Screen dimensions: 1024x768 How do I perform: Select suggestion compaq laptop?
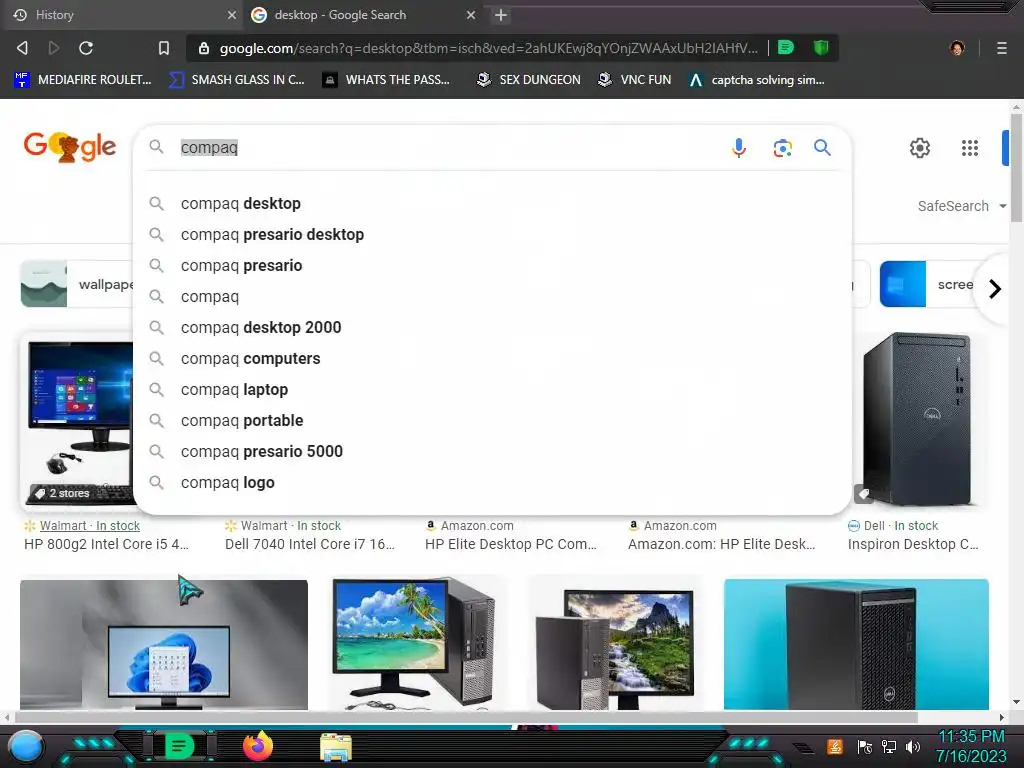click(492, 389)
